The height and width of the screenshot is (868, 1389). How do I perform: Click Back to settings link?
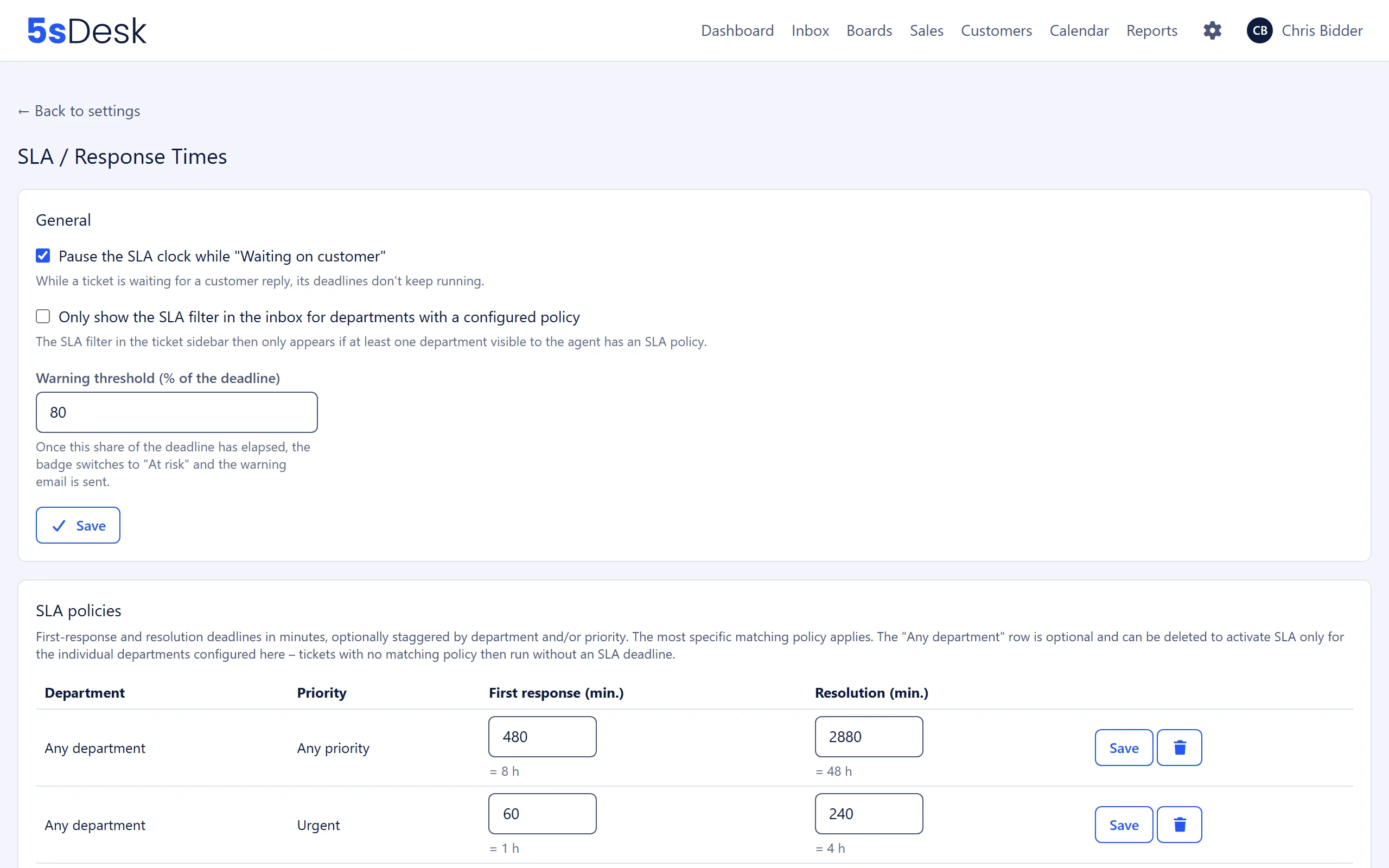[x=79, y=111]
